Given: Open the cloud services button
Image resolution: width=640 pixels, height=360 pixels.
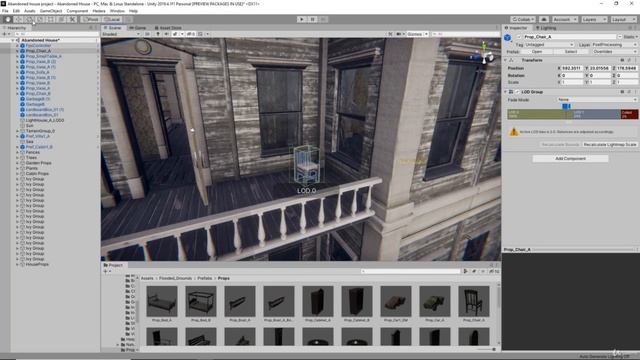Looking at the screenshot, I should click(x=544, y=19).
